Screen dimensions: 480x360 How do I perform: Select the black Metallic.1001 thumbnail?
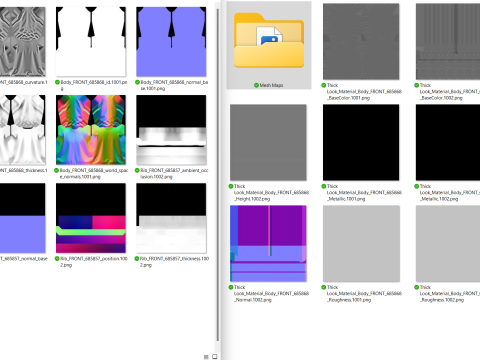(361, 143)
